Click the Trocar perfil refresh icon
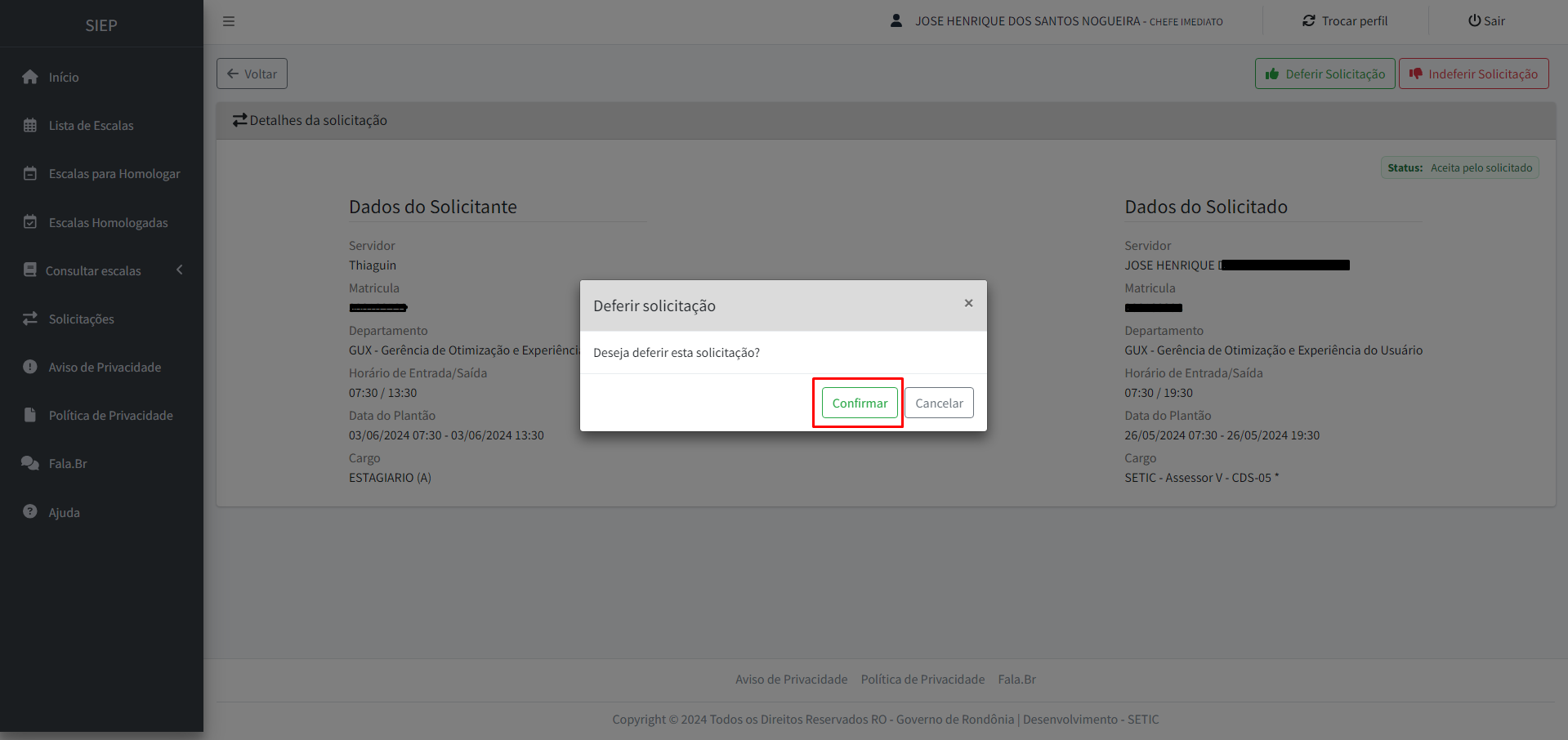This screenshot has width=1568, height=740. 1309,20
